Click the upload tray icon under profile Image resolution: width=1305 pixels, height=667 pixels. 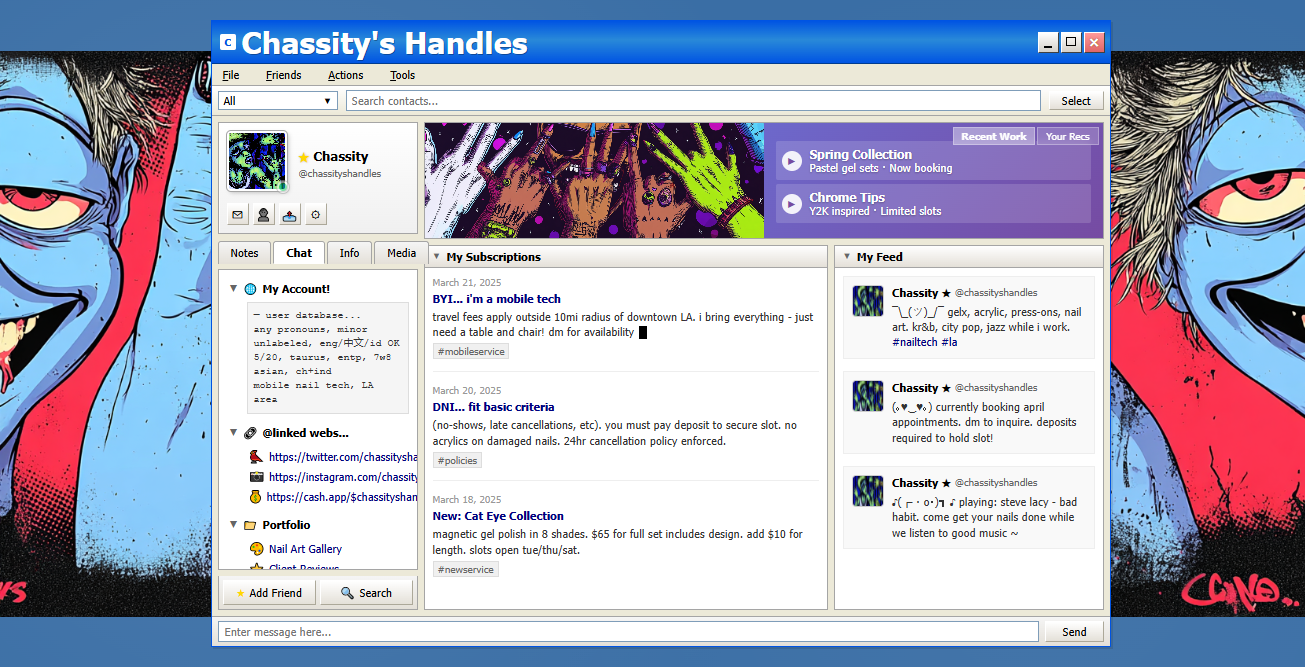coord(290,214)
